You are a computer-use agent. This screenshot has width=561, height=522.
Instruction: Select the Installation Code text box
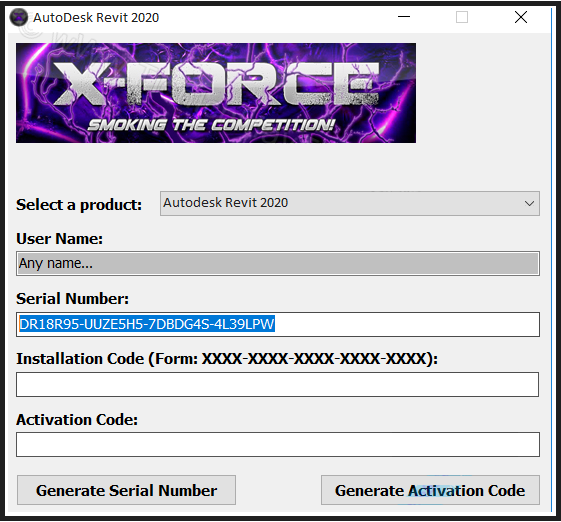(277, 385)
